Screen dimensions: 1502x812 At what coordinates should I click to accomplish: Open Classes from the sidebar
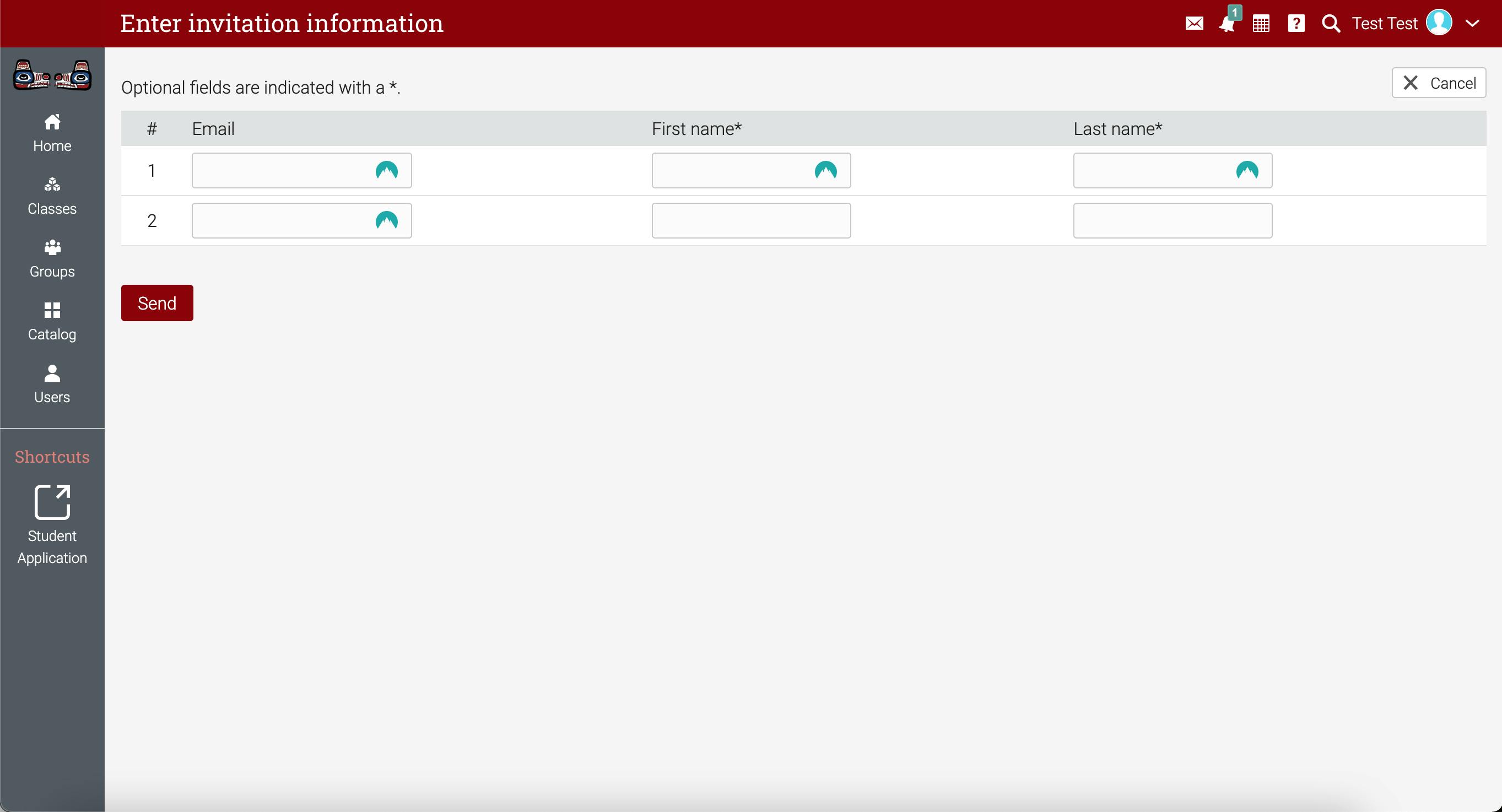tap(52, 196)
